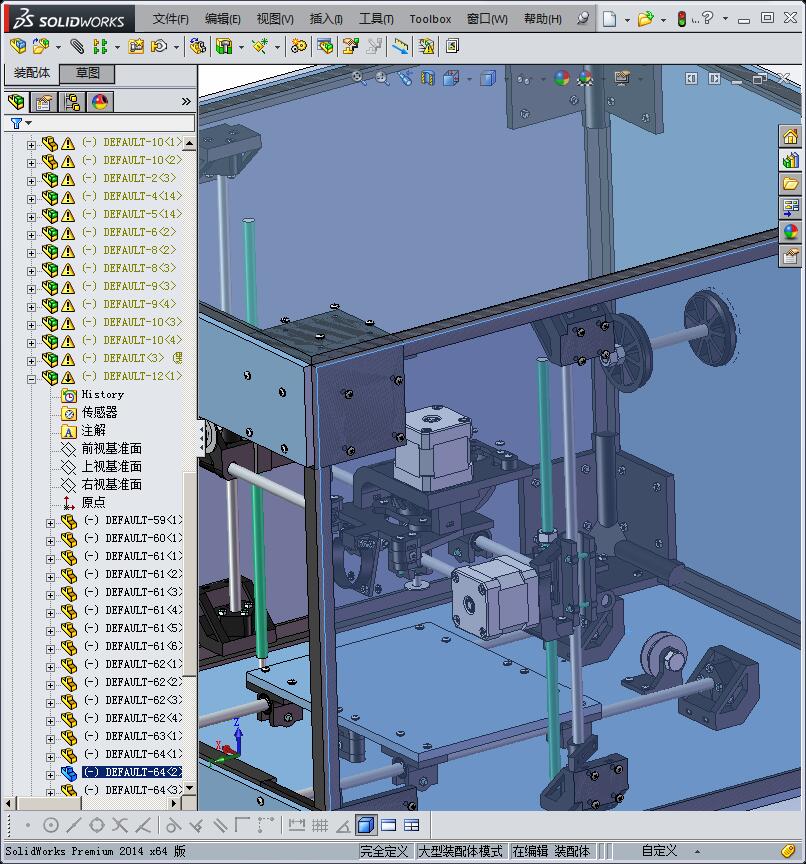806x864 pixels.
Task: Click the Exploded View icon
Action: (350, 46)
